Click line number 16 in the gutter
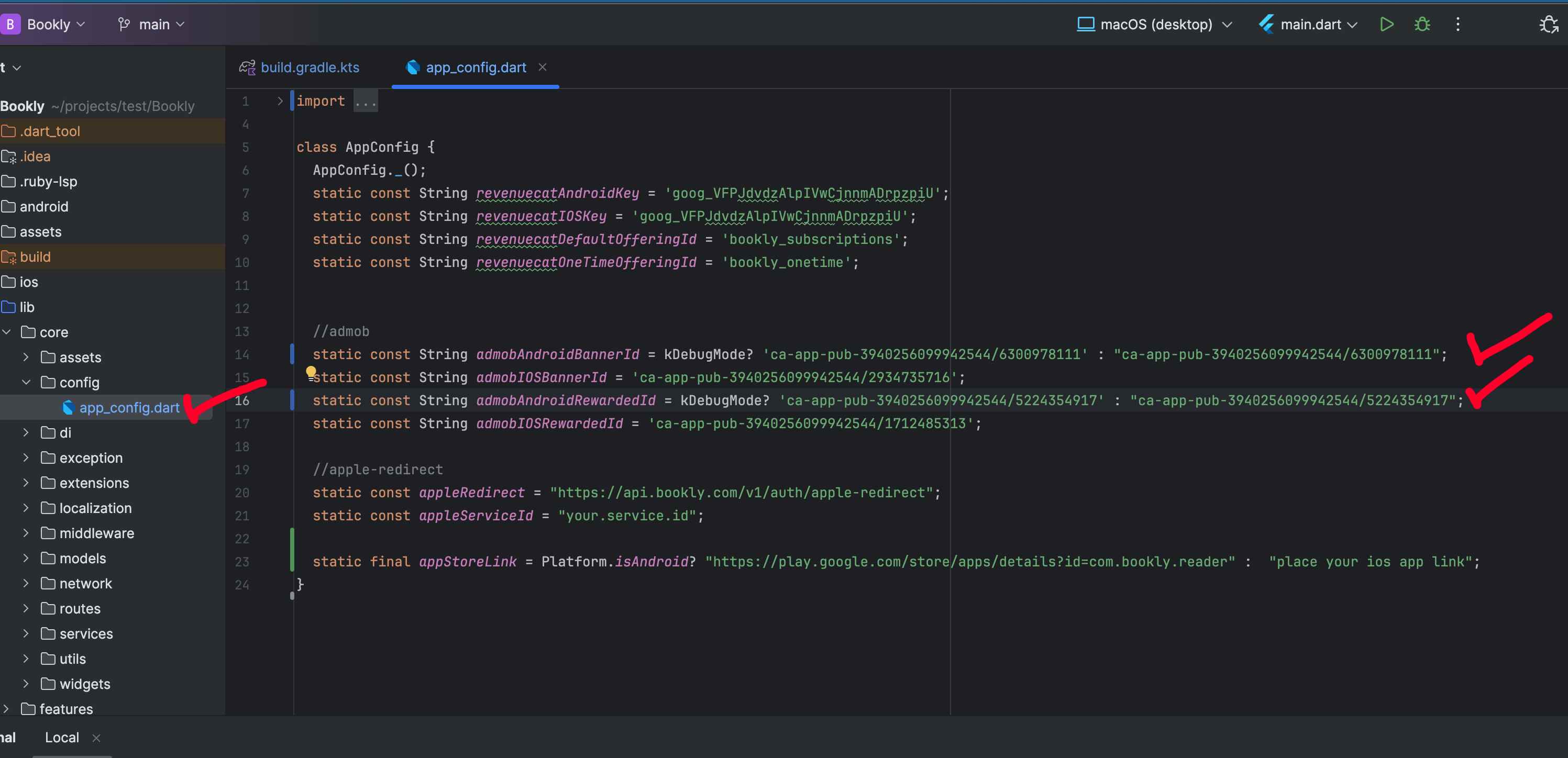This screenshot has width=1568, height=758. 241,400
